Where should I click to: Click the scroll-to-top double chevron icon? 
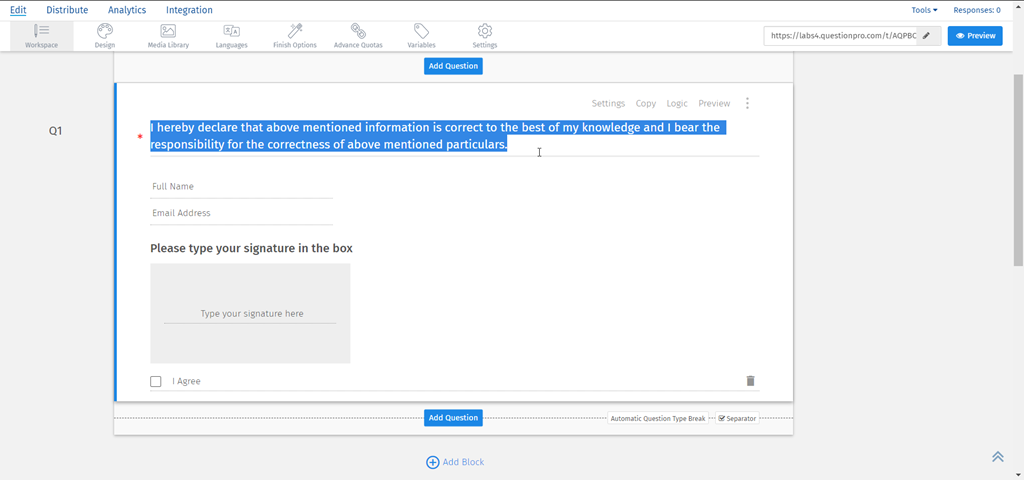click(x=997, y=457)
